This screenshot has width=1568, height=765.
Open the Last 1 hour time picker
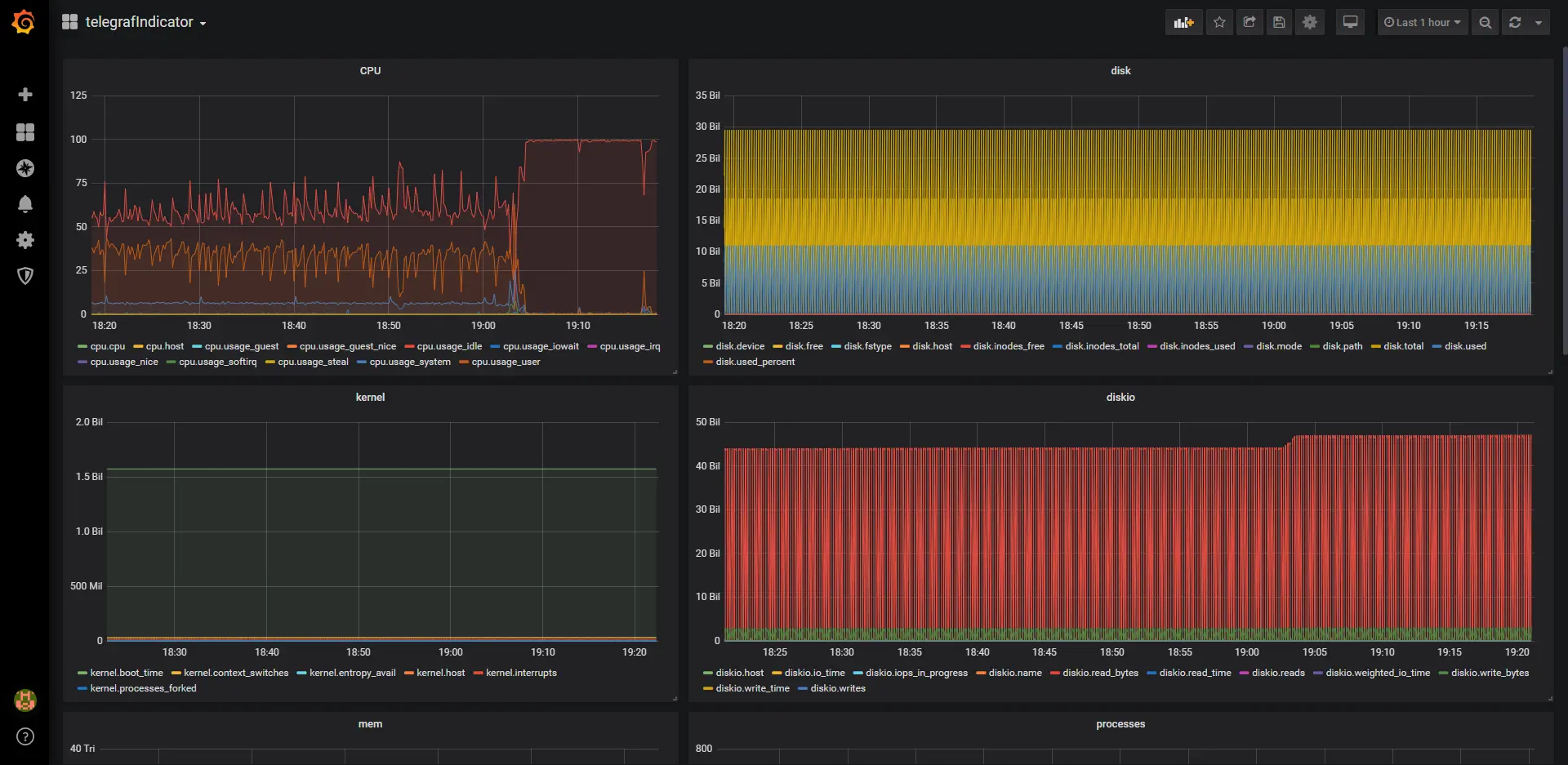(1423, 22)
